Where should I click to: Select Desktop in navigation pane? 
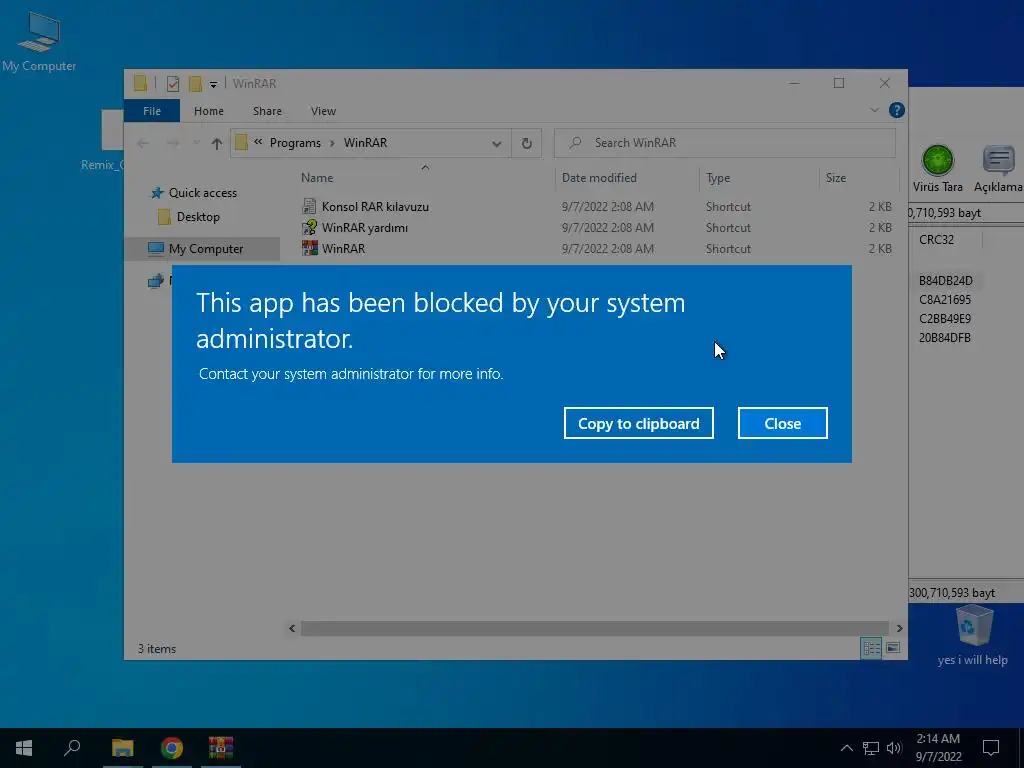click(198, 217)
